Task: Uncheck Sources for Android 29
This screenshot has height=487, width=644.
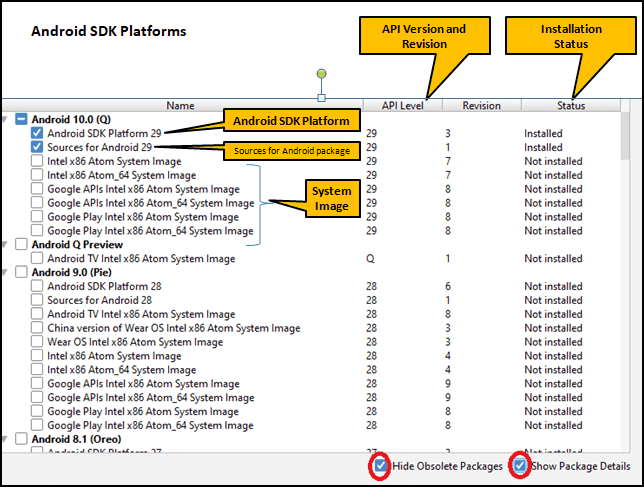Action: (37, 147)
